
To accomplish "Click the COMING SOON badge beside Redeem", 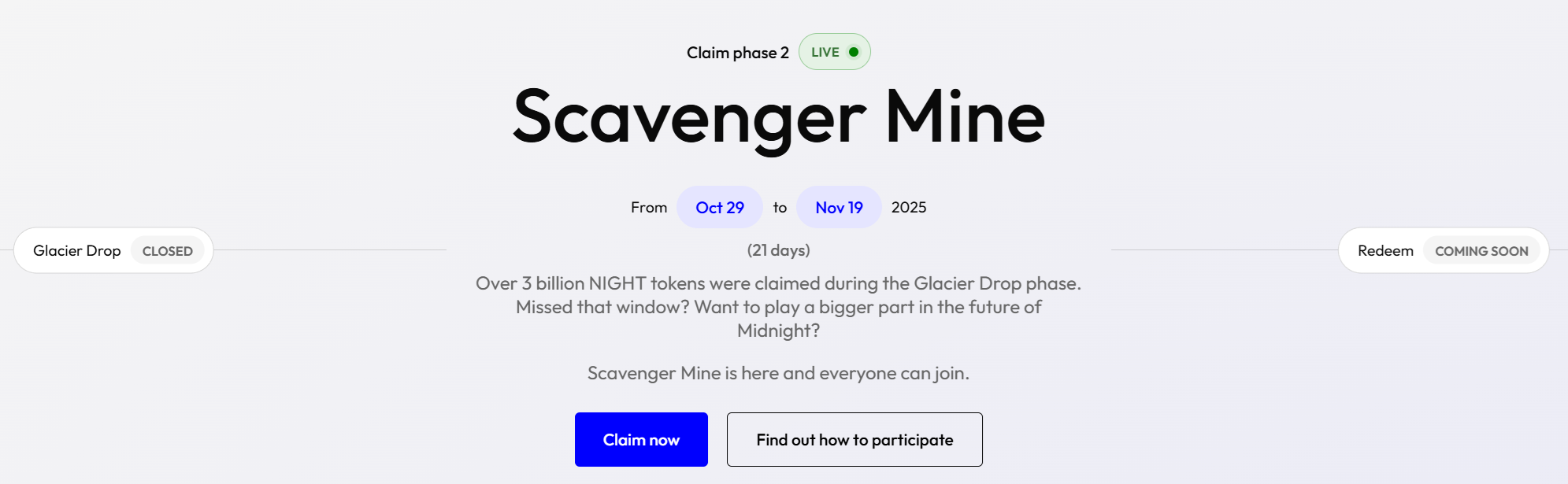I will [x=1482, y=250].
